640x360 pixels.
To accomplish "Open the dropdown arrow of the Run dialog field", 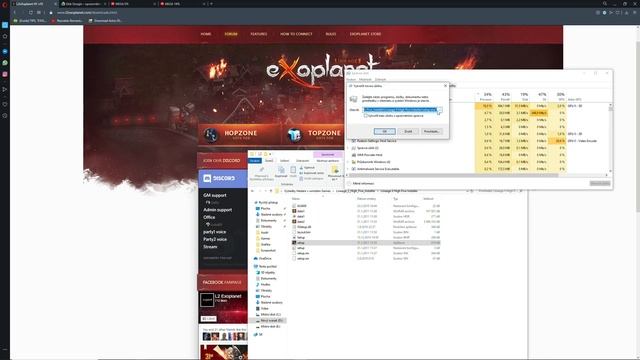I will (x=440, y=110).
